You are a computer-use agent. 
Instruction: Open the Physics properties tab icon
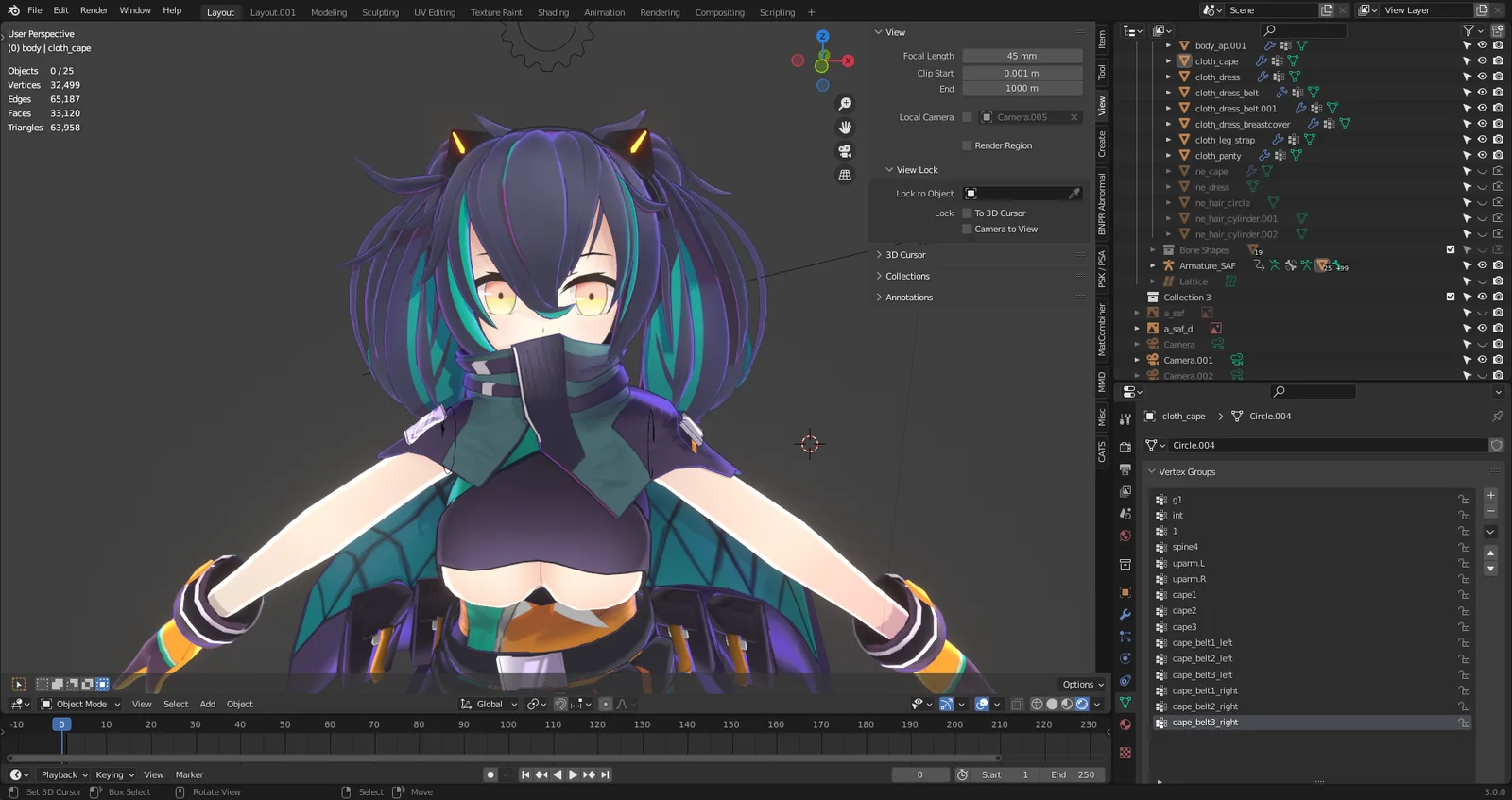1125,658
